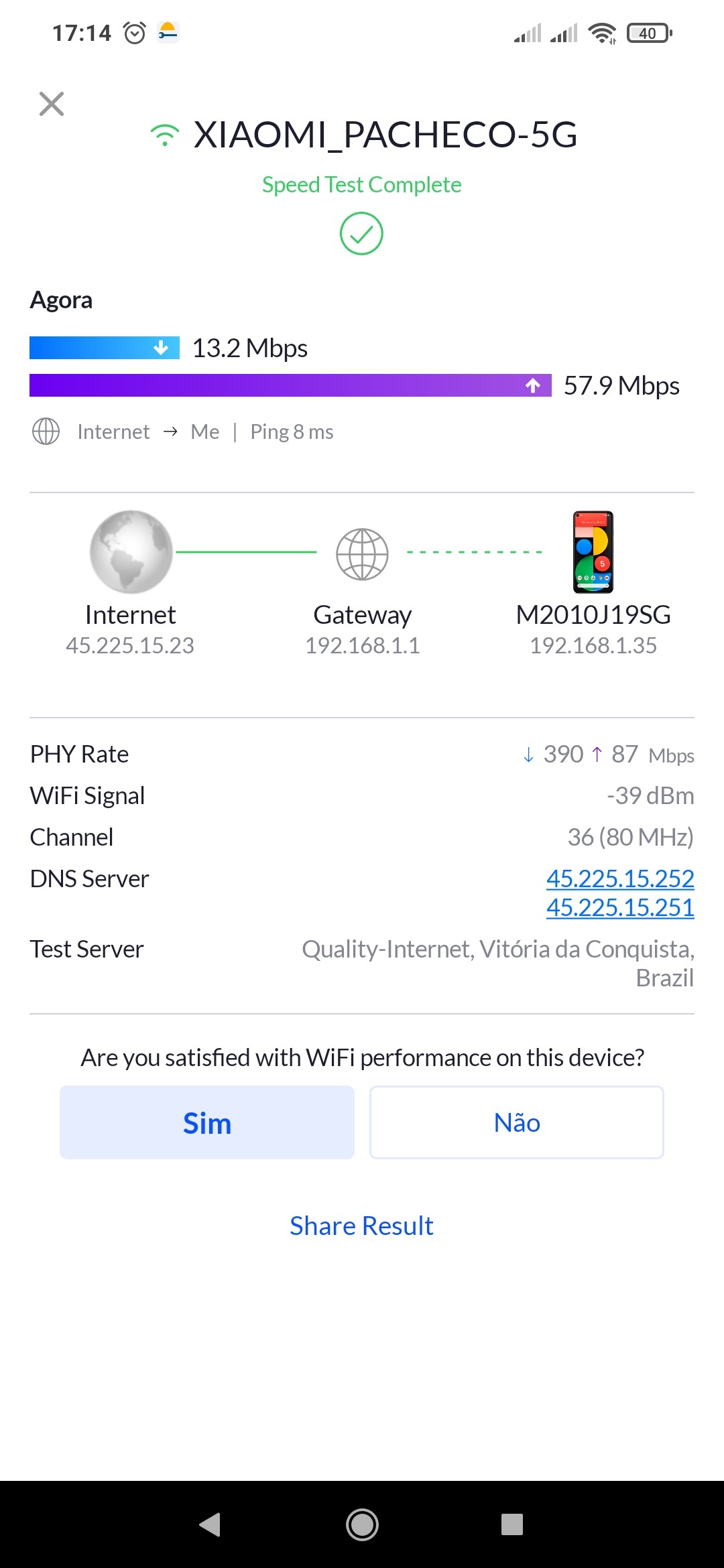
Task: Tap the Gateway address 192.168.1.1
Action: pyautogui.click(x=362, y=645)
